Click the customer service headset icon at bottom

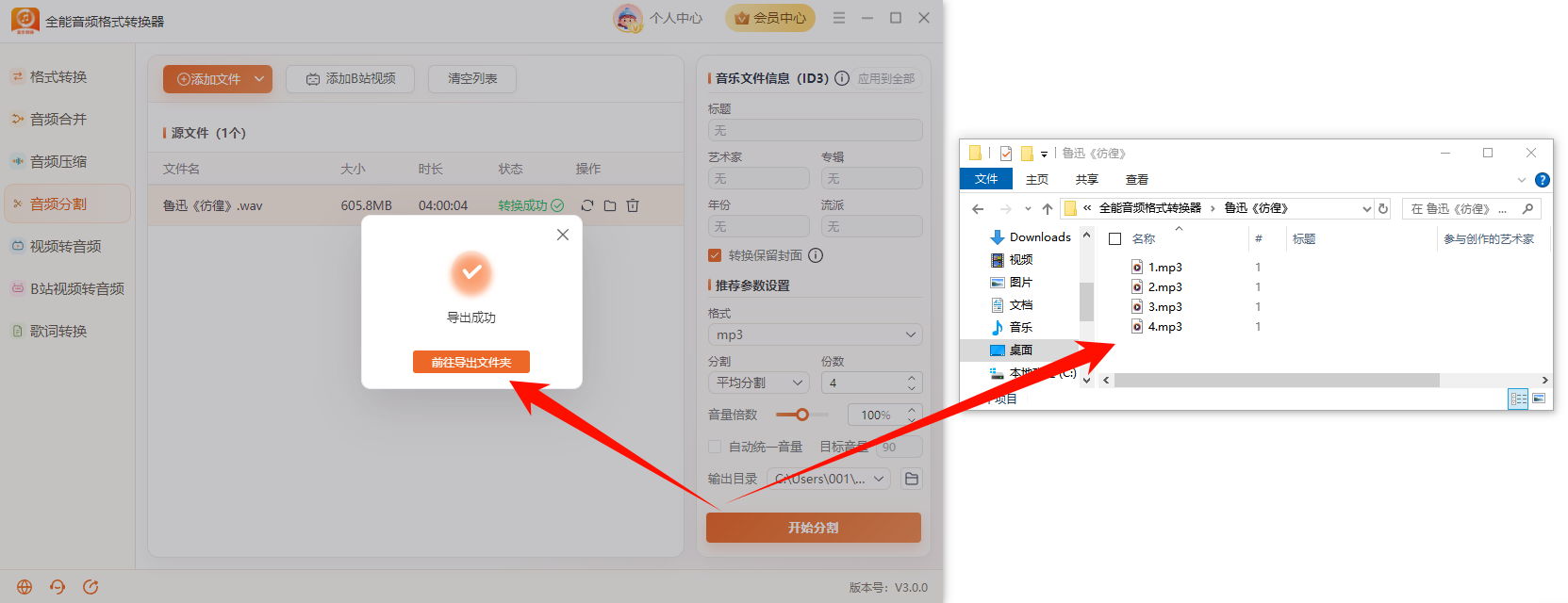[x=58, y=587]
